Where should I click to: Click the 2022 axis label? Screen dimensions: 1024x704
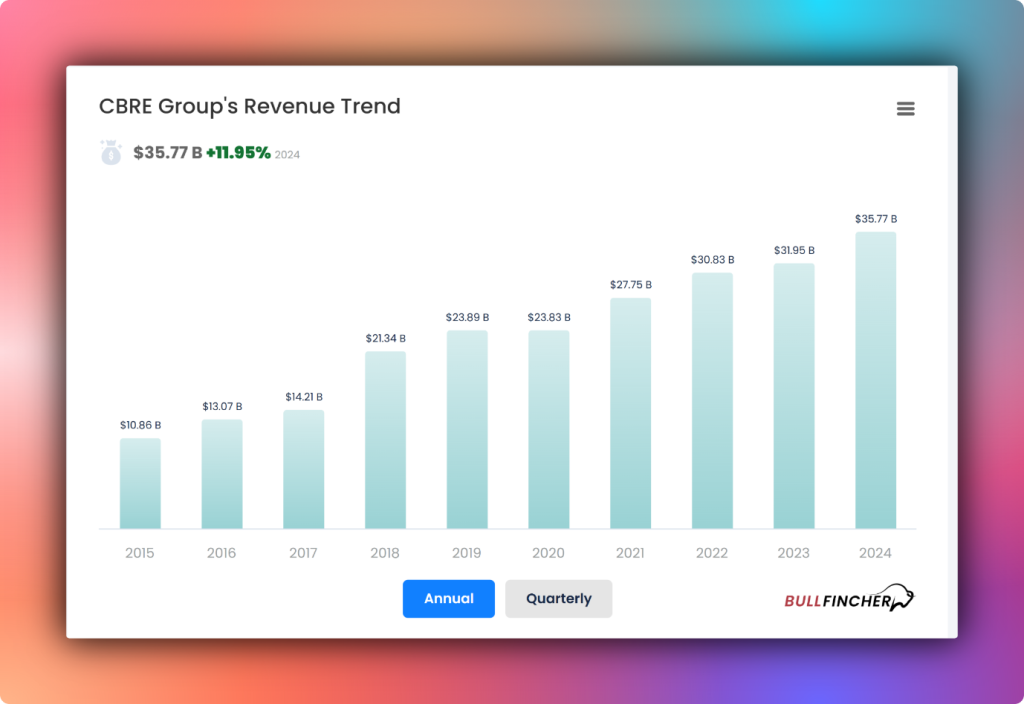tap(712, 553)
